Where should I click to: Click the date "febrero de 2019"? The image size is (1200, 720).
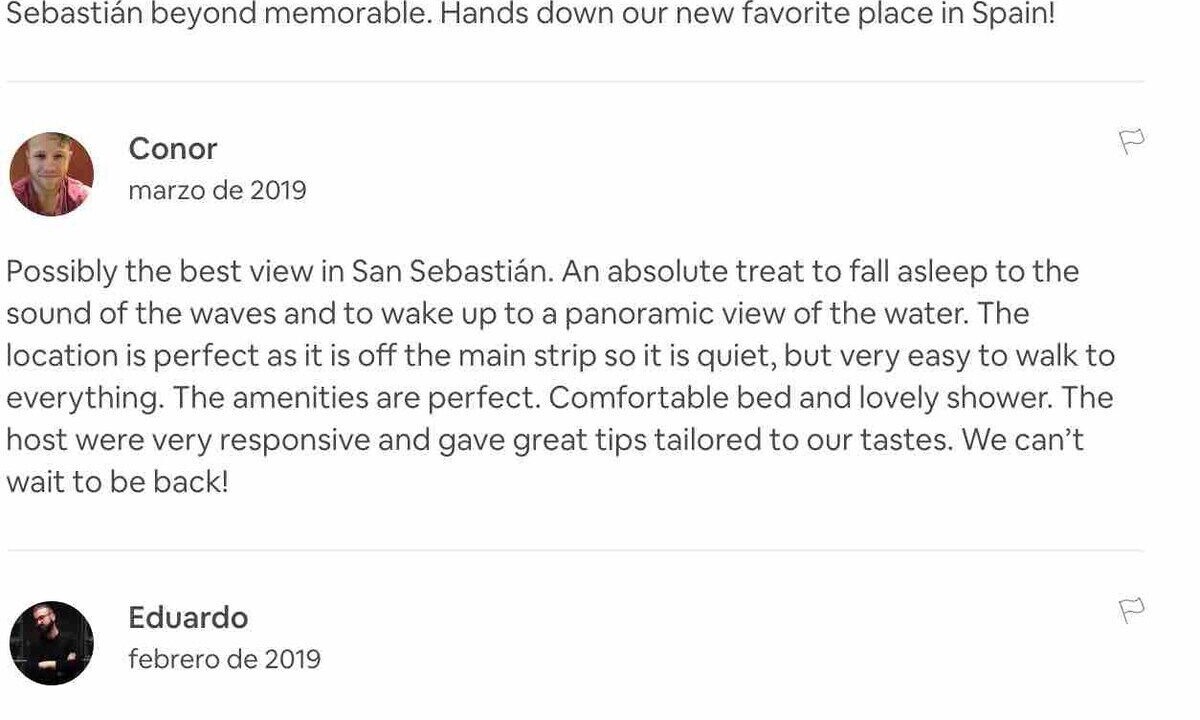tap(224, 658)
